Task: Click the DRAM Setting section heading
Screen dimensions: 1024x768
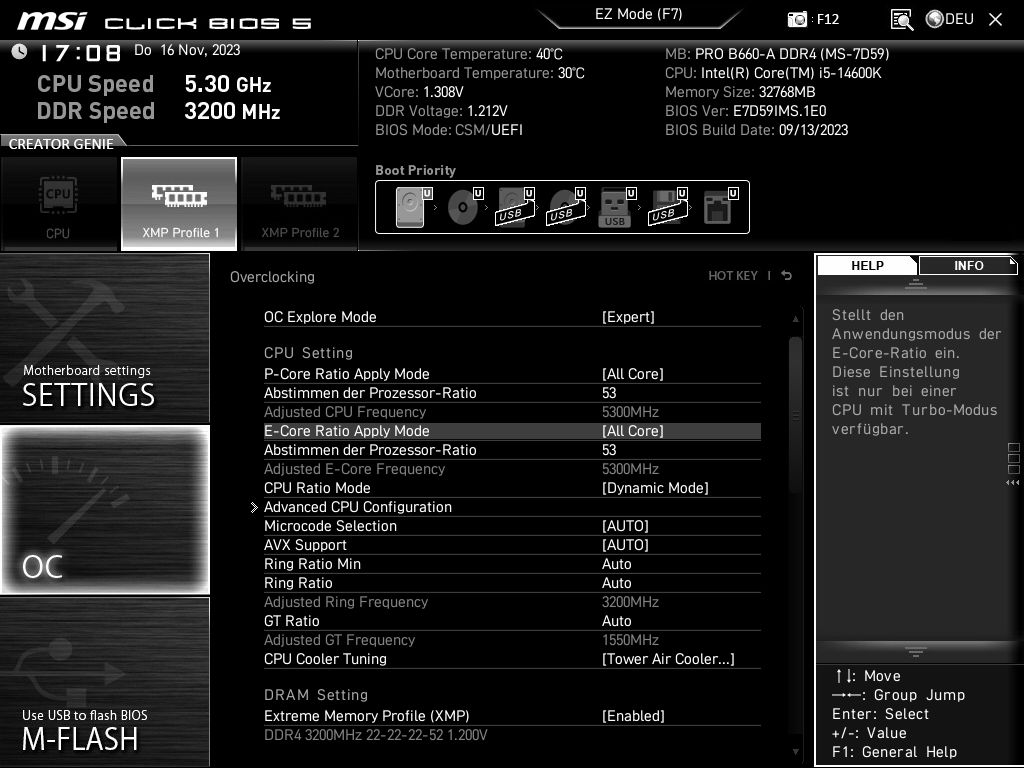Action: click(316, 695)
